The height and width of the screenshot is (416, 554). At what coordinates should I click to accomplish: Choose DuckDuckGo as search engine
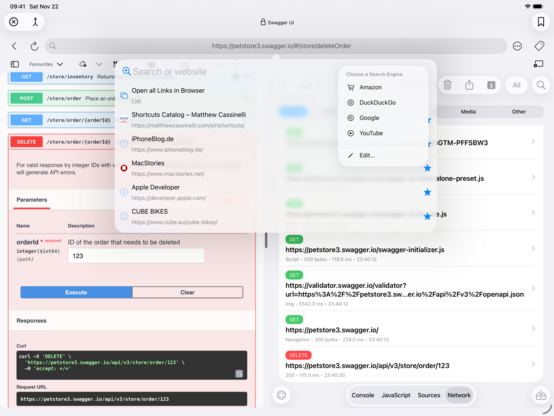tap(383, 102)
